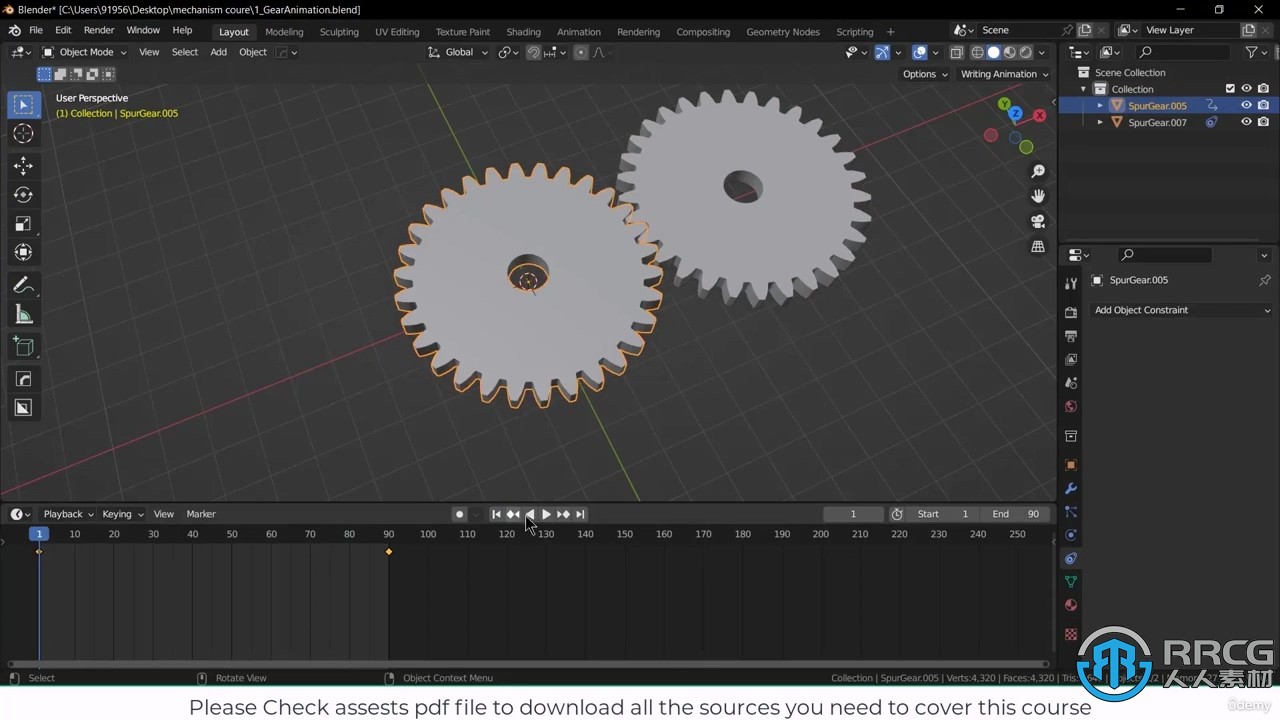
Task: Choose the Annotate tool
Action: 24,286
